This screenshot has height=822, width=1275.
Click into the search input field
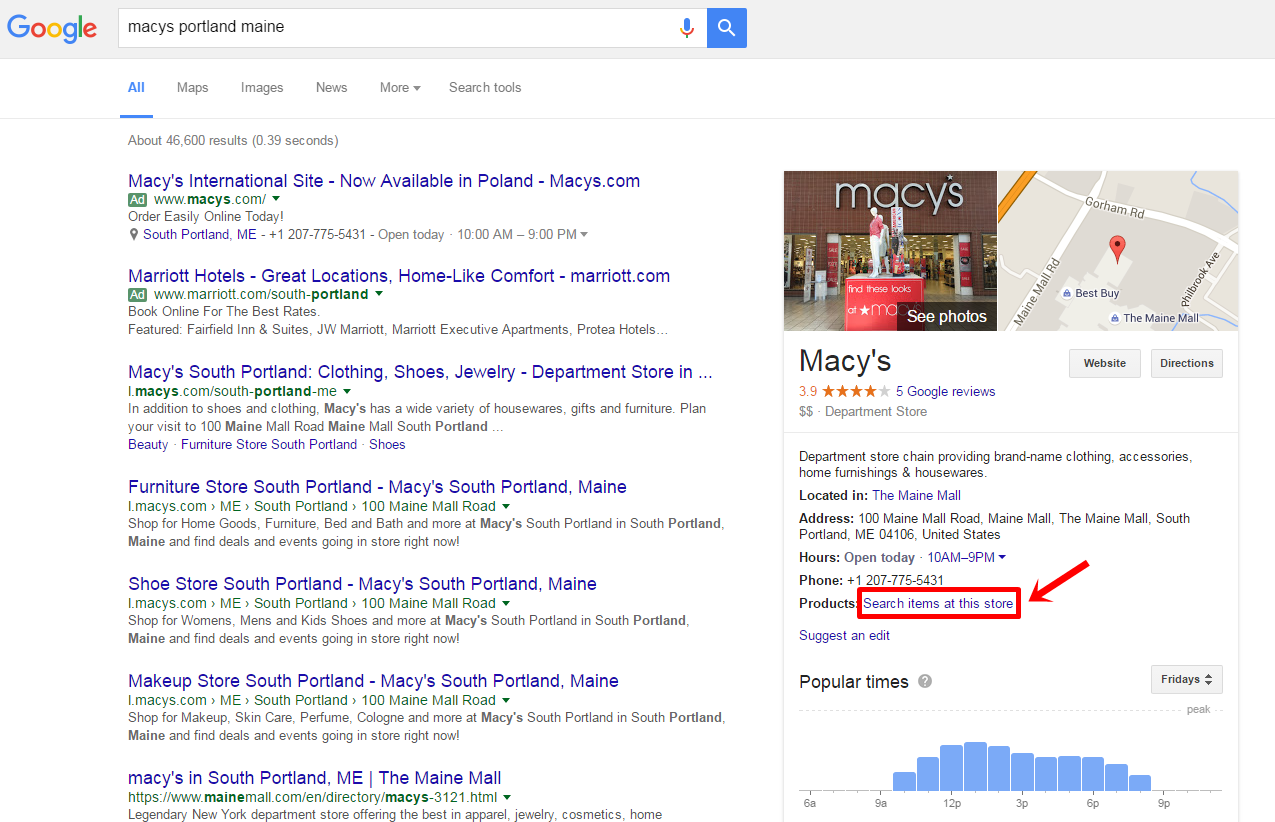(398, 28)
